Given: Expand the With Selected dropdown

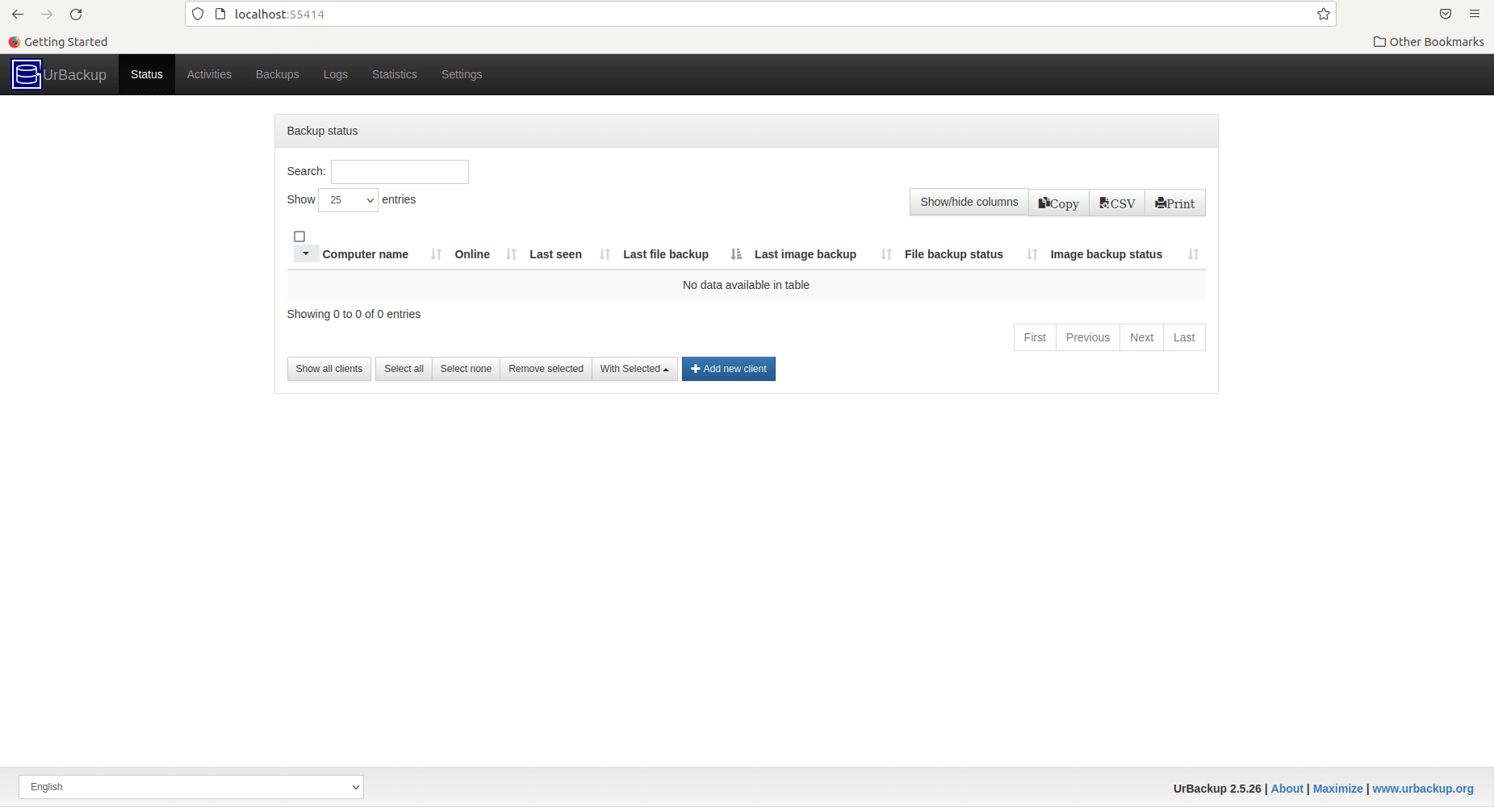Looking at the screenshot, I should (x=634, y=369).
